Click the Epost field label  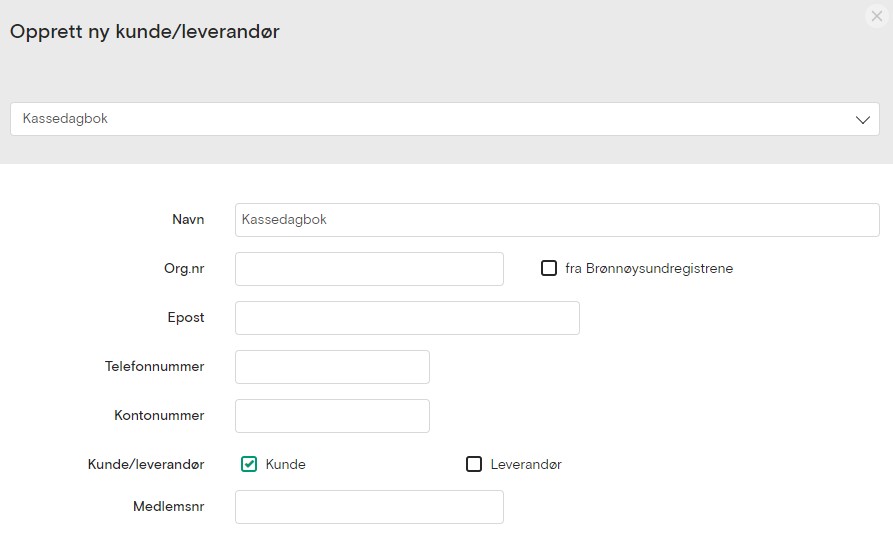click(186, 317)
